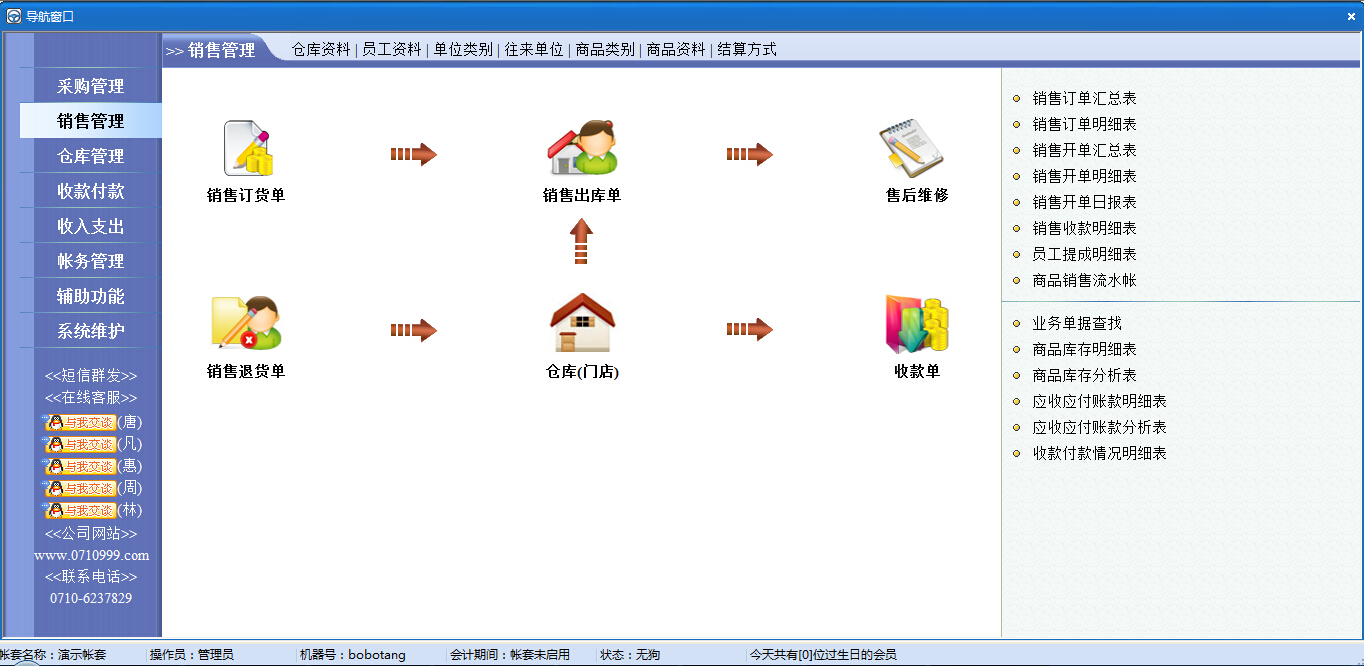This screenshot has width=1364, height=666.
Task: Click the birthday members status message
Action: tap(823, 654)
